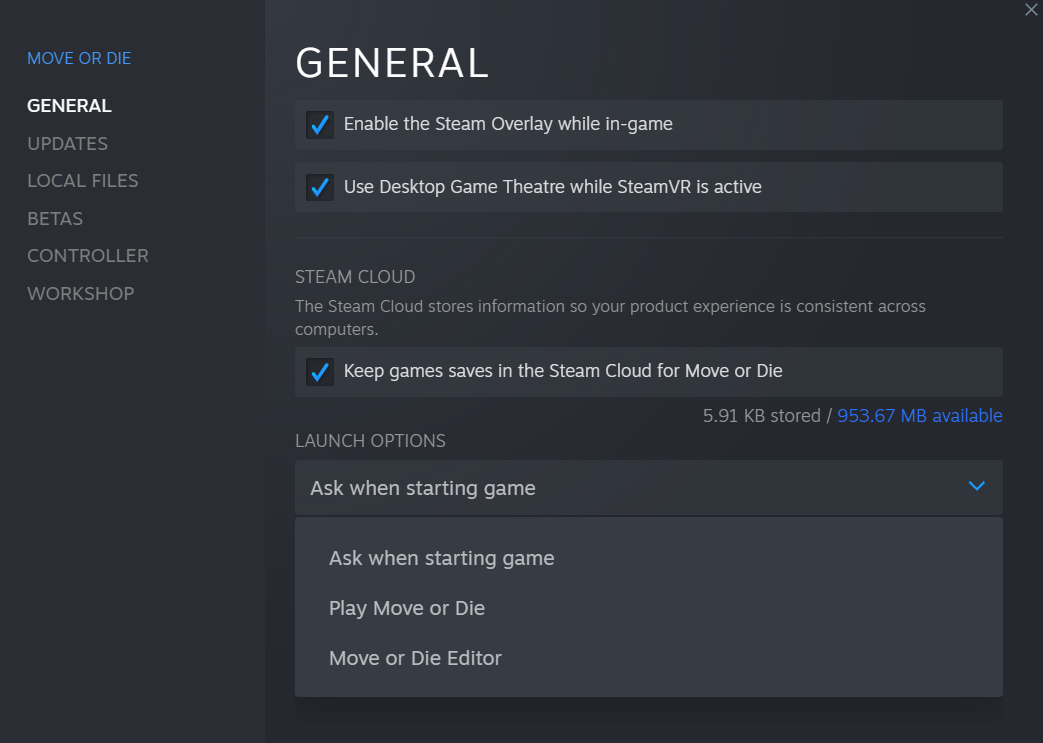1043x743 pixels.
Task: Switch to the WORKSHOP tab
Action: pos(80,294)
